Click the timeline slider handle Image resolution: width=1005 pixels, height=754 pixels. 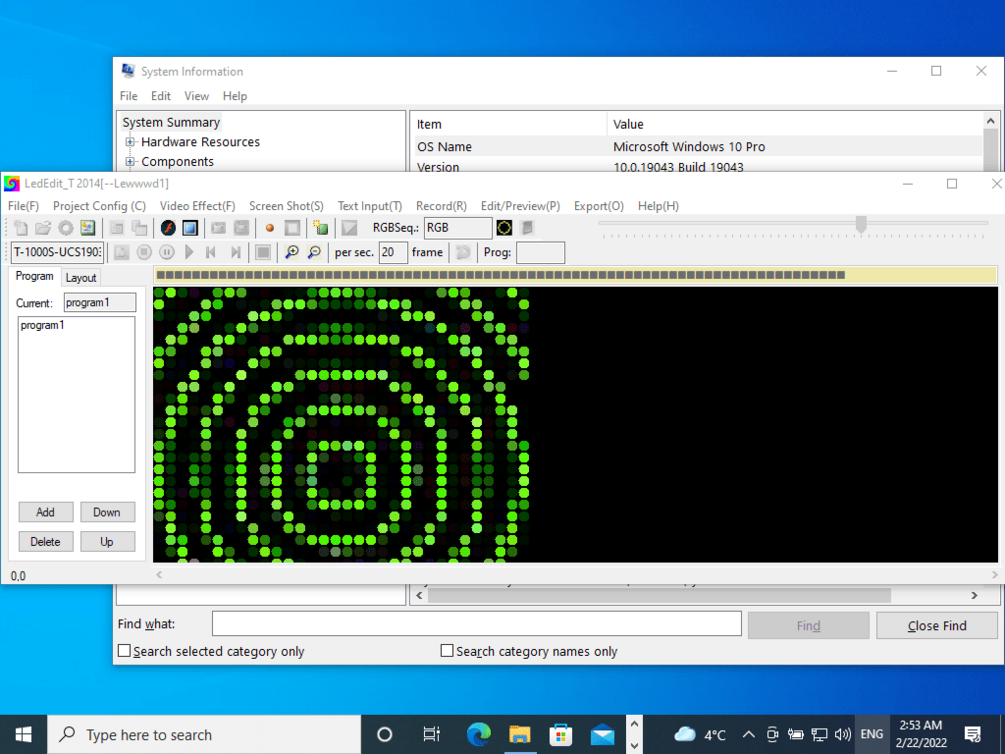[x=861, y=225]
